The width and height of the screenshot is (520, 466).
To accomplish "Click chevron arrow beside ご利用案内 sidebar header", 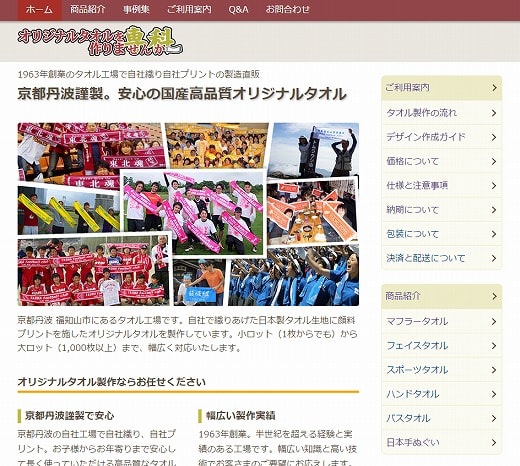I will (x=494, y=88).
